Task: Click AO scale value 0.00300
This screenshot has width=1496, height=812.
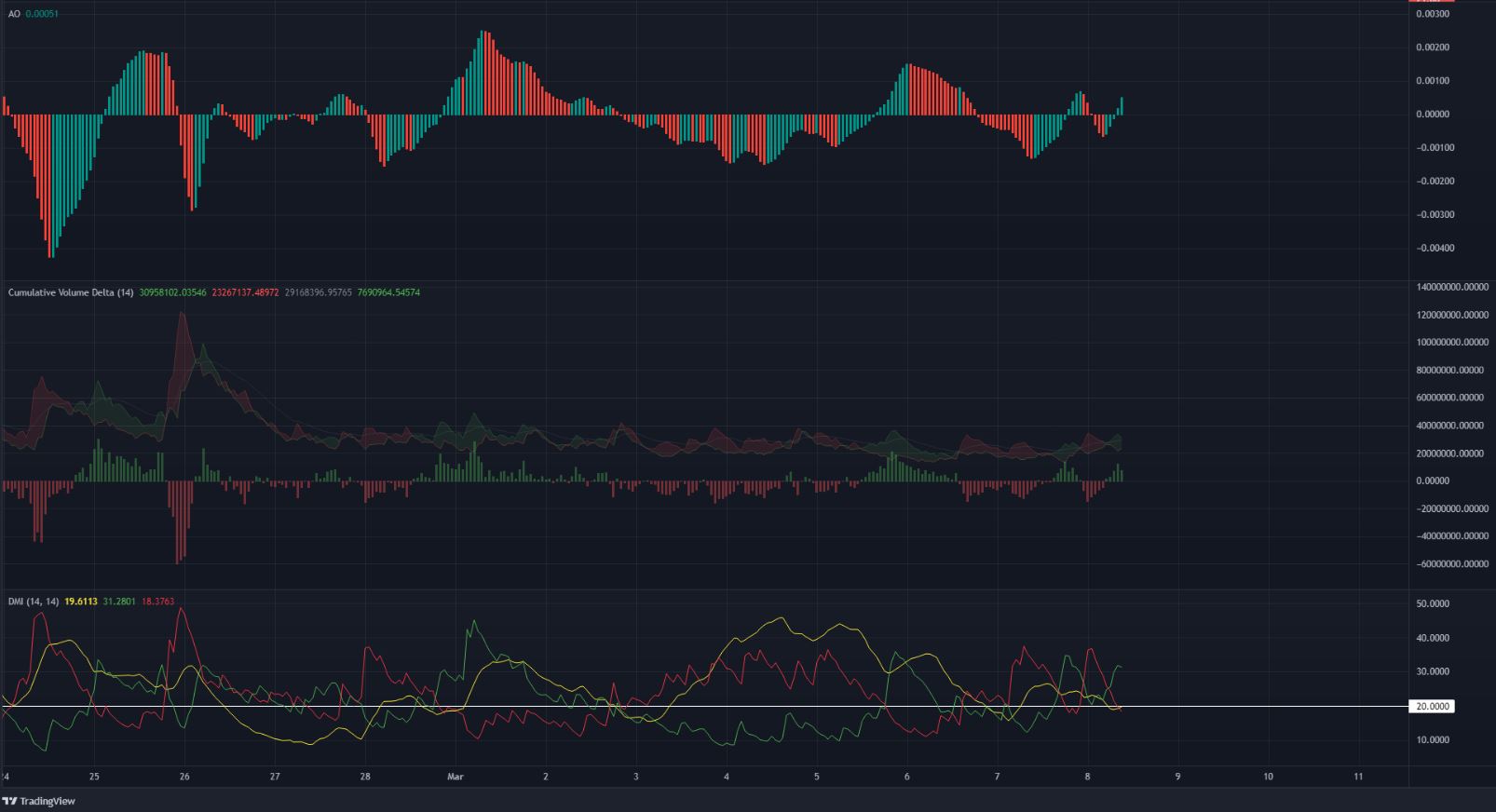Action: point(1432,14)
